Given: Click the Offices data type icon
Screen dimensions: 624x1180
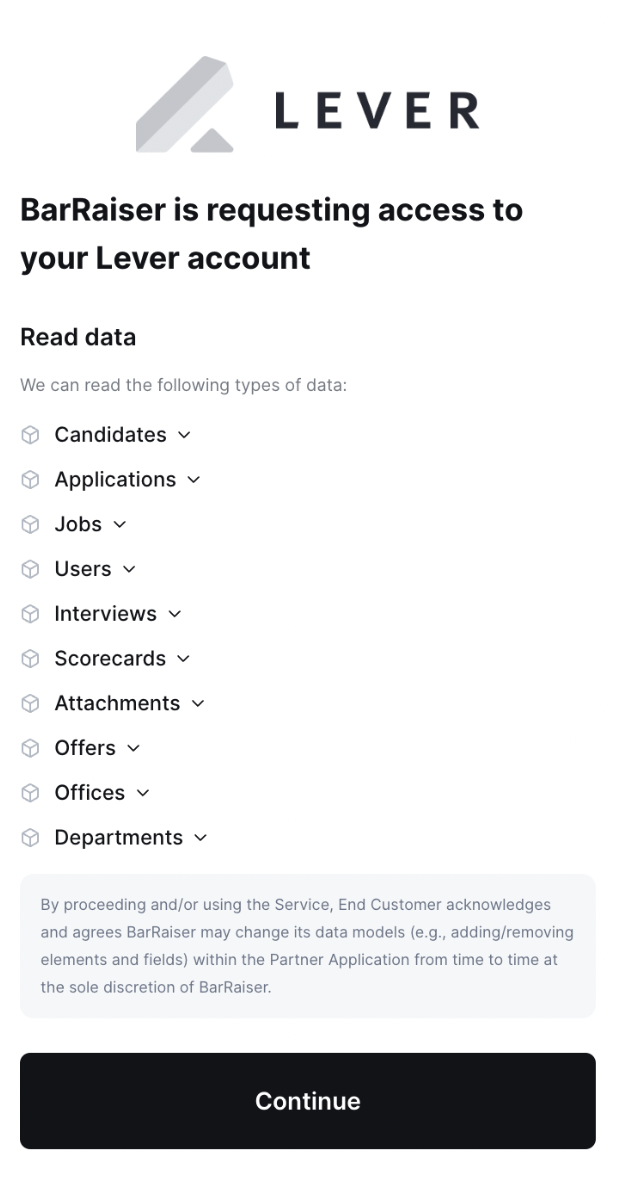Looking at the screenshot, I should (x=28, y=792).
